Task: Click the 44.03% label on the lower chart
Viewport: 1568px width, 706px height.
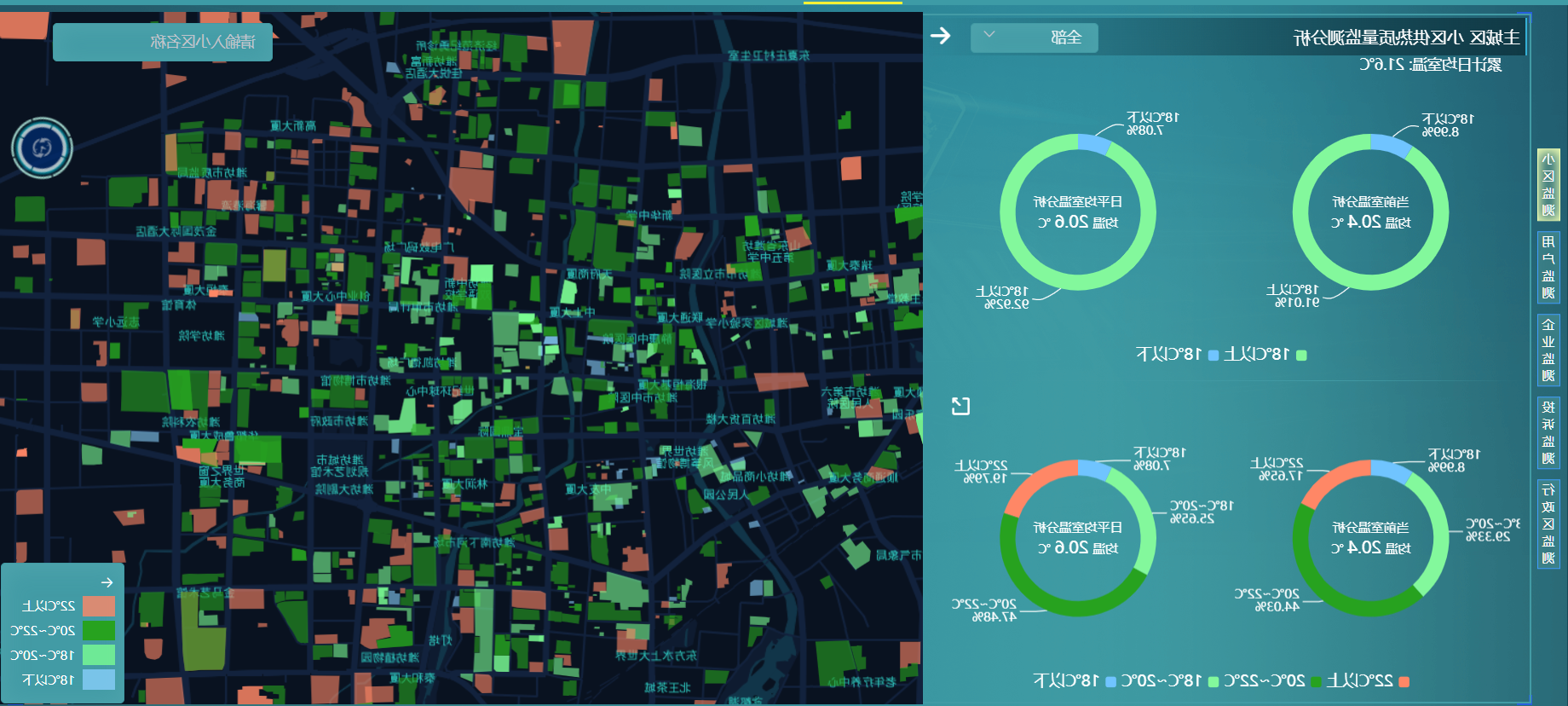Action: click(1277, 606)
